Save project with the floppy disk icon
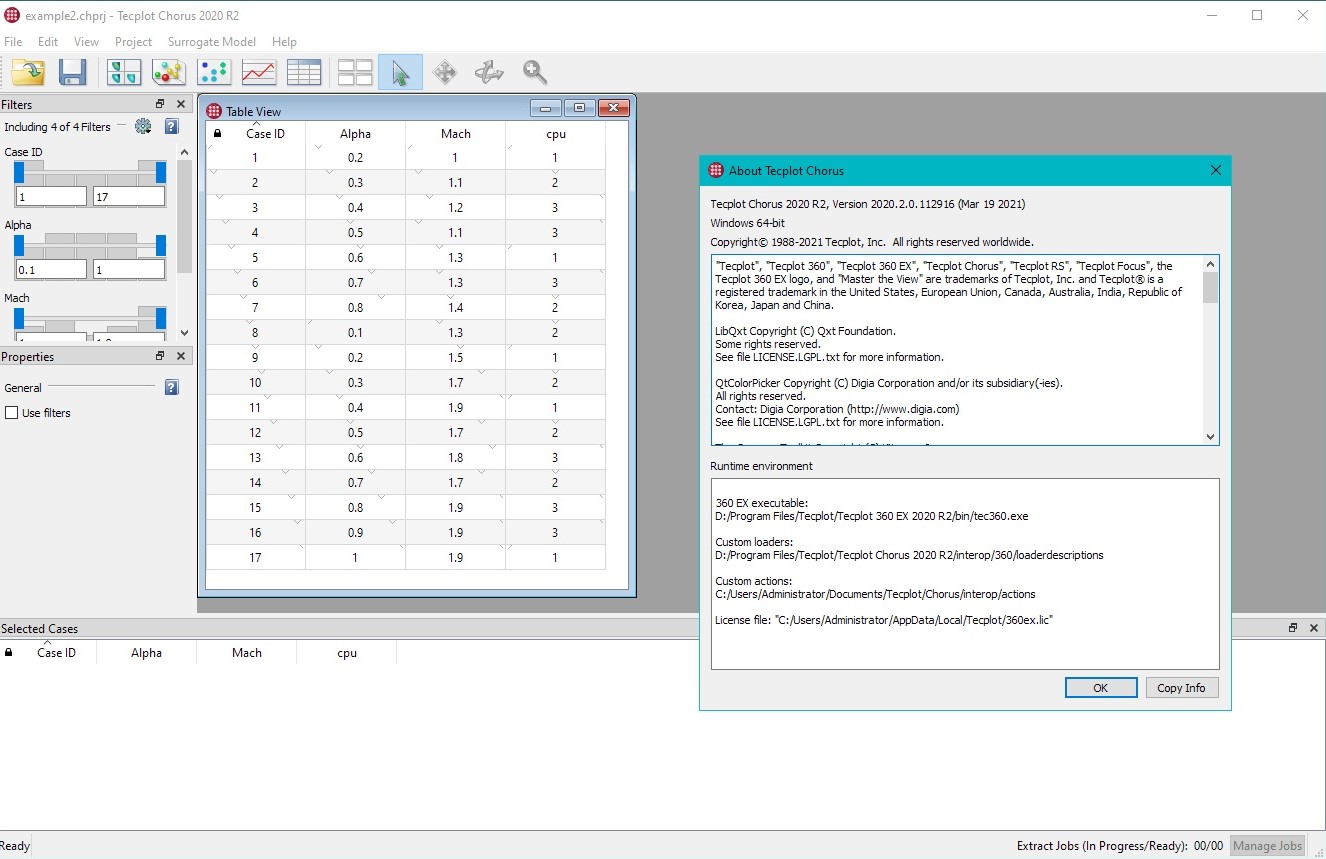Viewport: 1326px width, 859px height. click(73, 72)
